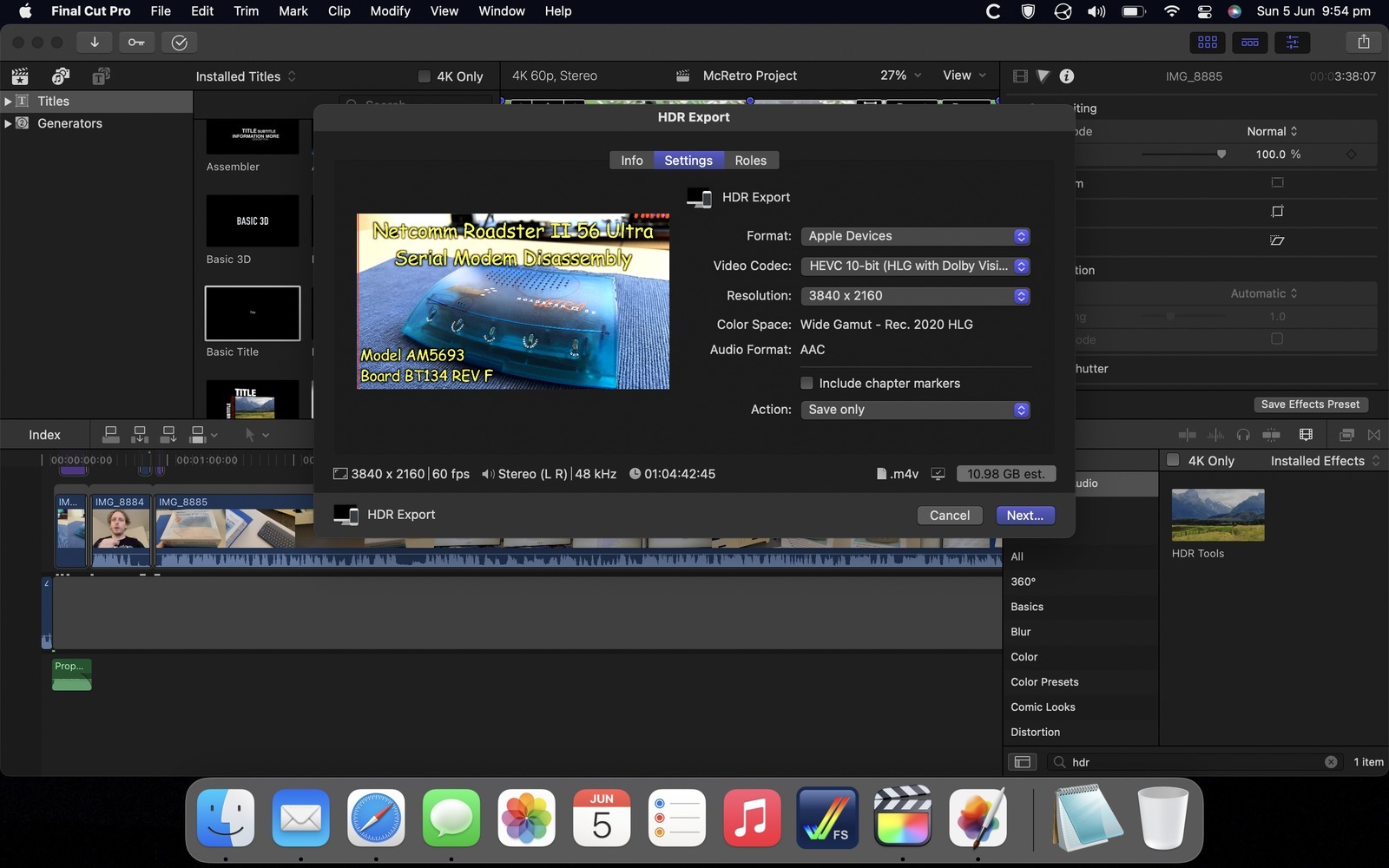Clear the hdr effects search field
Viewport: 1389px width, 868px height.
click(1331, 762)
